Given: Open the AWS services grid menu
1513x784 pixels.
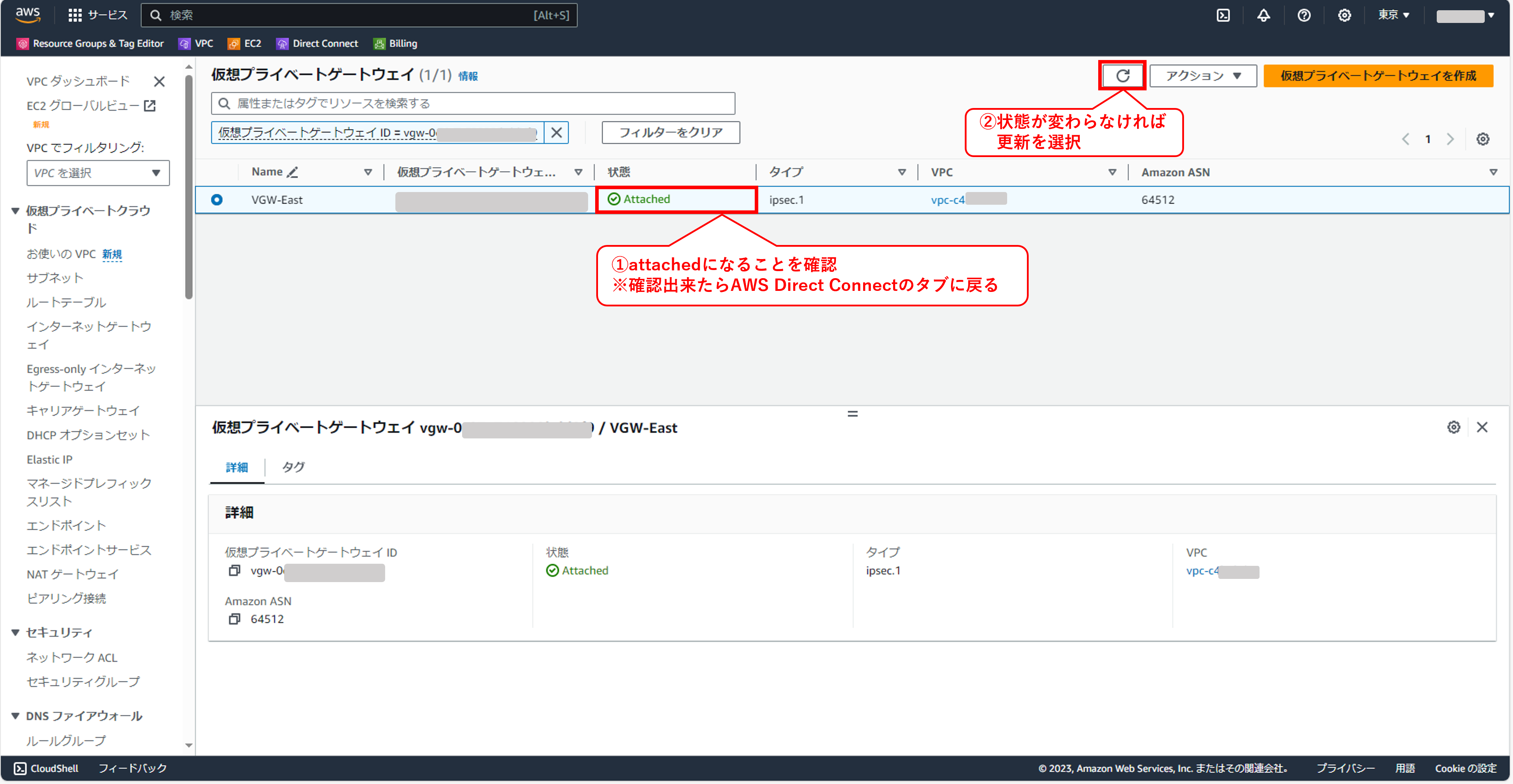Looking at the screenshot, I should pos(74,15).
